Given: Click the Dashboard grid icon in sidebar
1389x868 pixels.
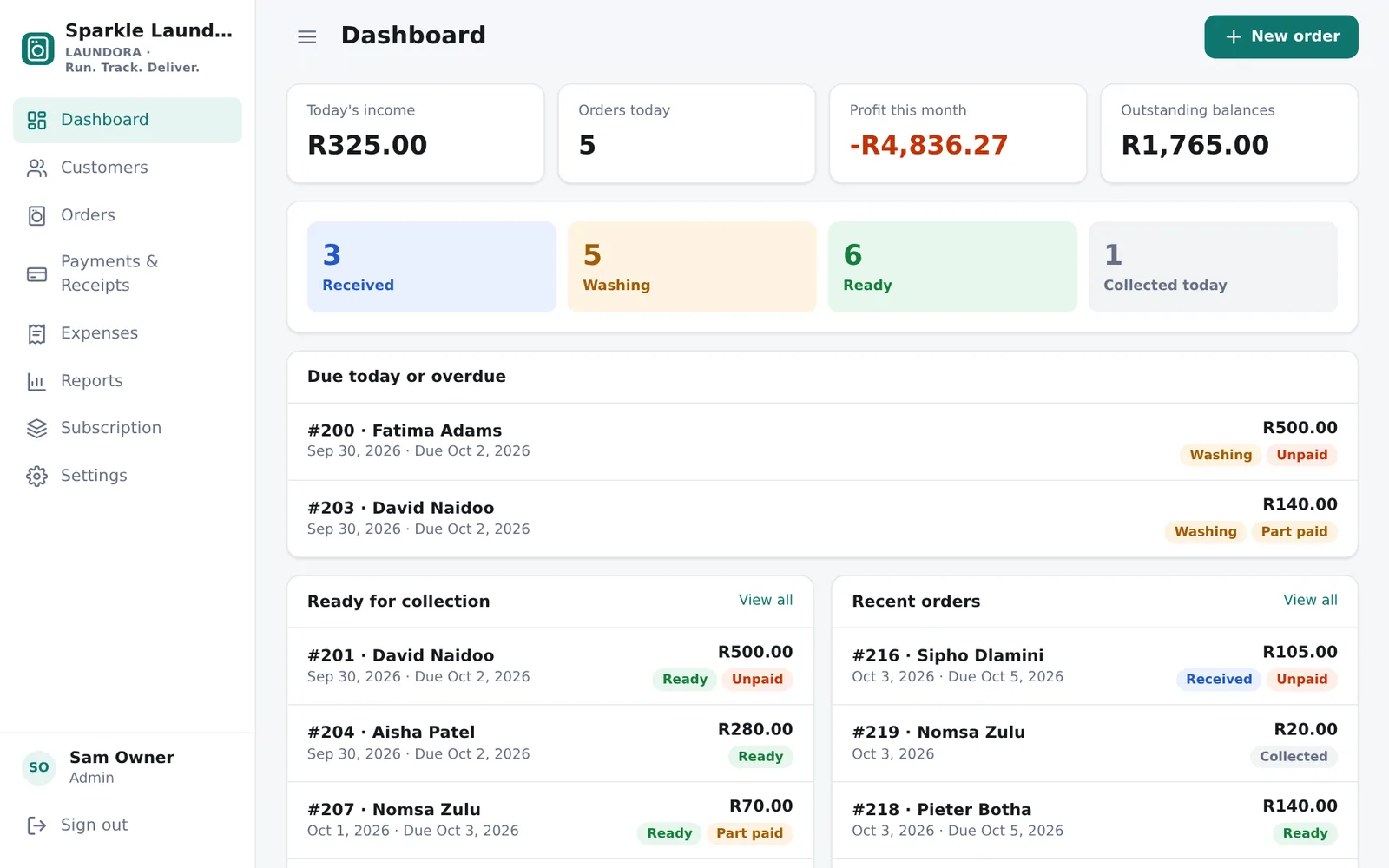Looking at the screenshot, I should pos(36,120).
